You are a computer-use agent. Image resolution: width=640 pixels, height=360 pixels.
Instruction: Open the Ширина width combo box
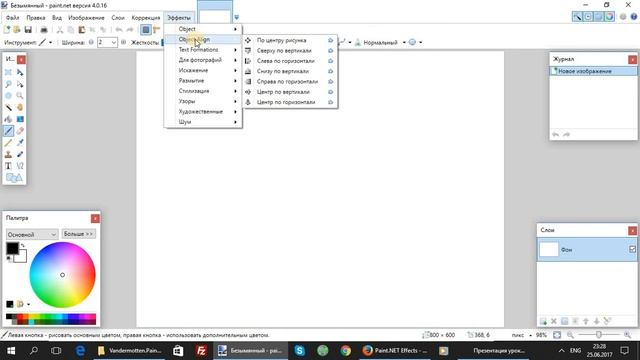coord(107,42)
